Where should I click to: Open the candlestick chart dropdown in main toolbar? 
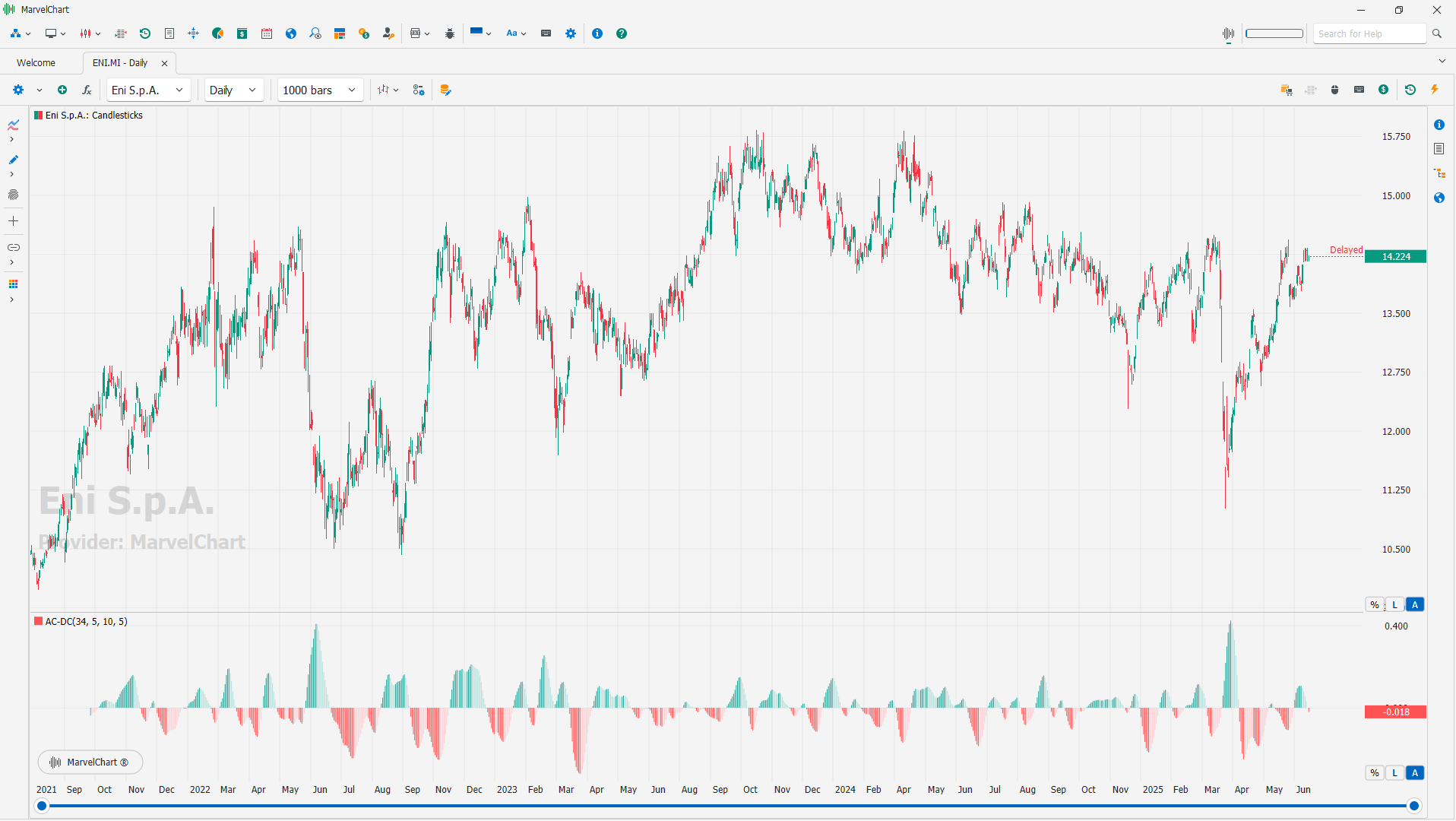click(90, 33)
